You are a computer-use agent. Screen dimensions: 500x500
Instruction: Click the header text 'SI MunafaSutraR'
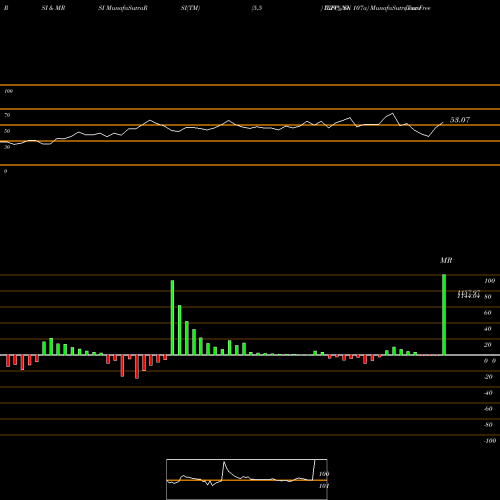click(123, 8)
